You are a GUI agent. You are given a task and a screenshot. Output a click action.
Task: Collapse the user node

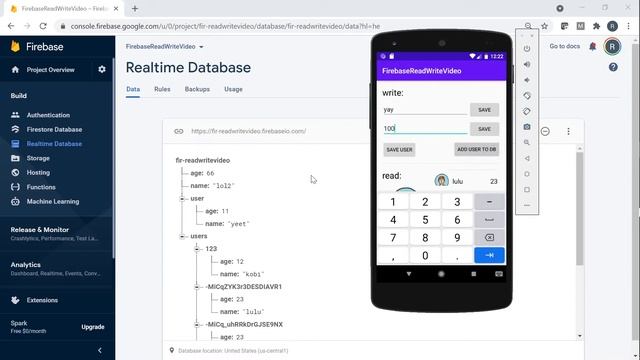[182, 199]
